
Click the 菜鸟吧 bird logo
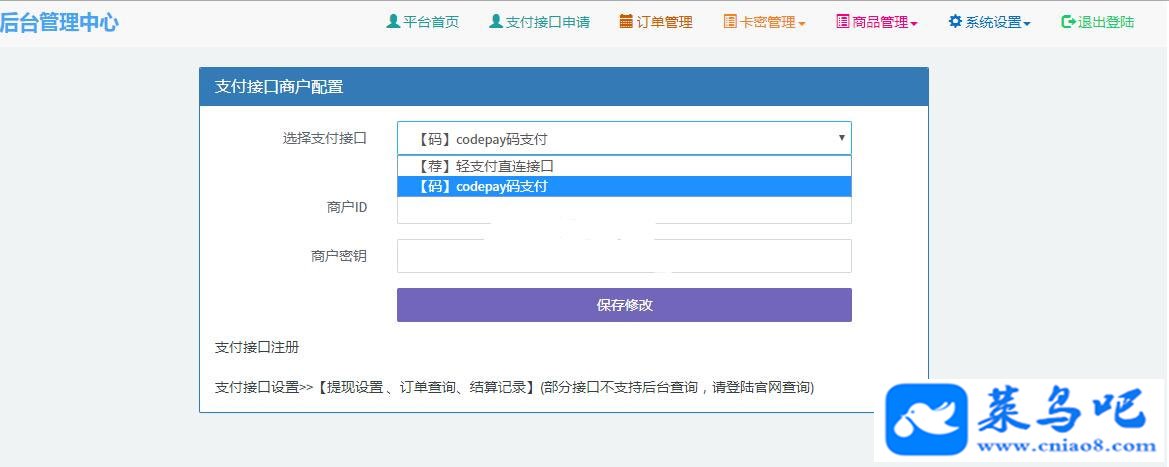click(927, 420)
